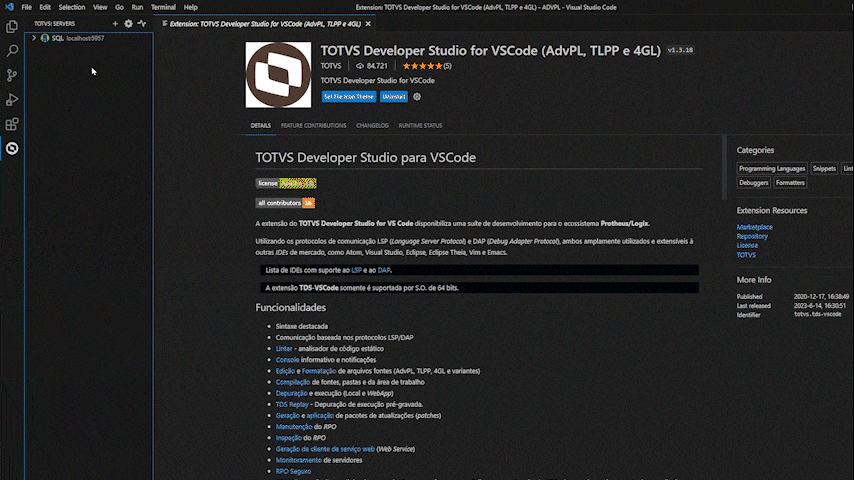
Task: Switch to the Details tab
Action: pyautogui.click(x=260, y=125)
